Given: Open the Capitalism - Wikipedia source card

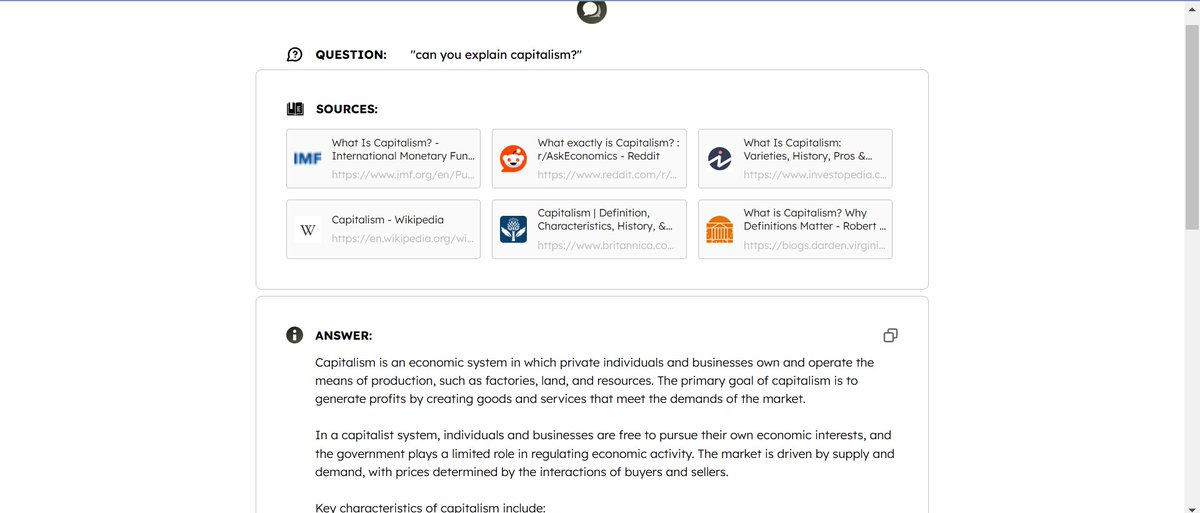Looking at the screenshot, I should coord(383,229).
